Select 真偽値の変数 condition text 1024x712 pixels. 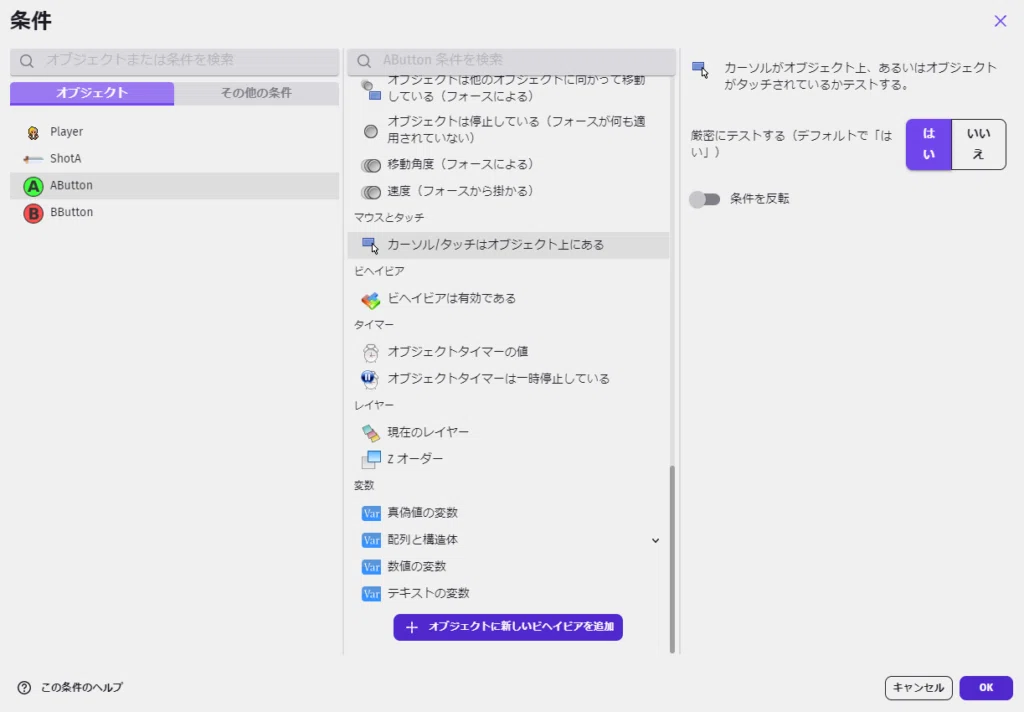tap(423, 513)
